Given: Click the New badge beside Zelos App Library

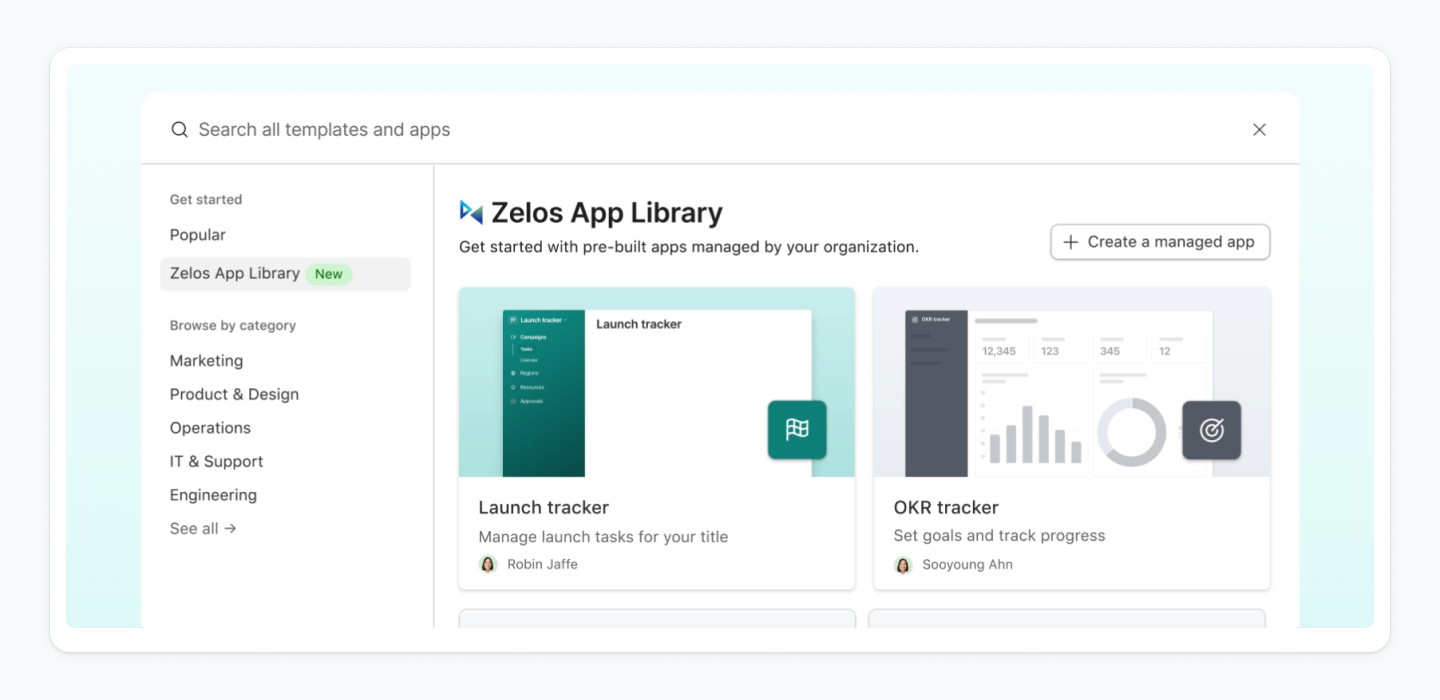Looking at the screenshot, I should pyautogui.click(x=329, y=274).
